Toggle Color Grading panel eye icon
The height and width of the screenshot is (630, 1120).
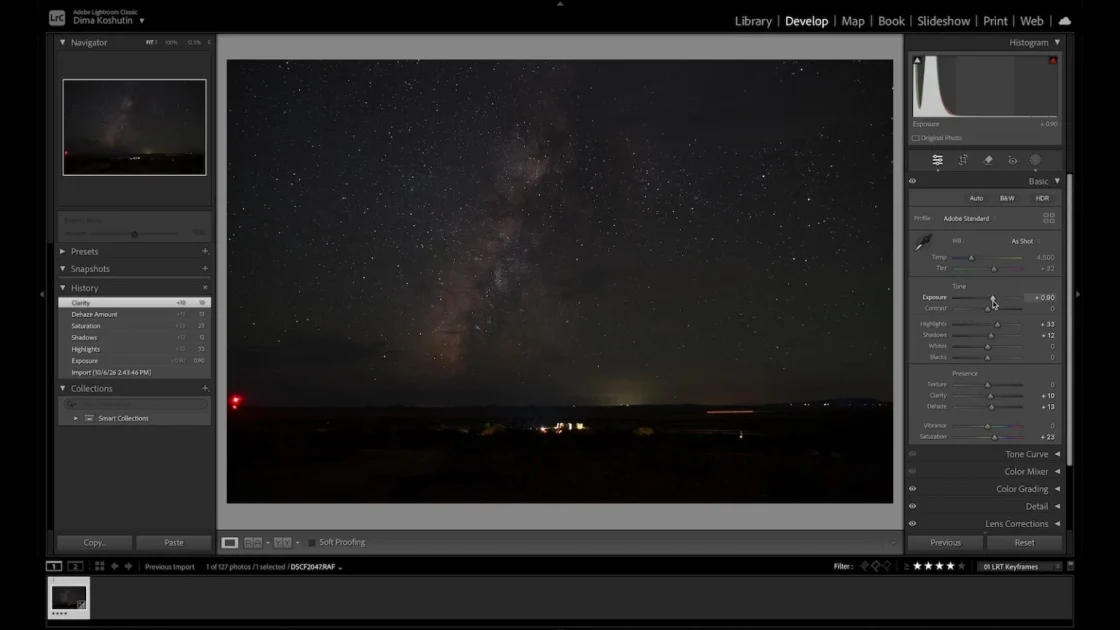[x=912, y=489]
